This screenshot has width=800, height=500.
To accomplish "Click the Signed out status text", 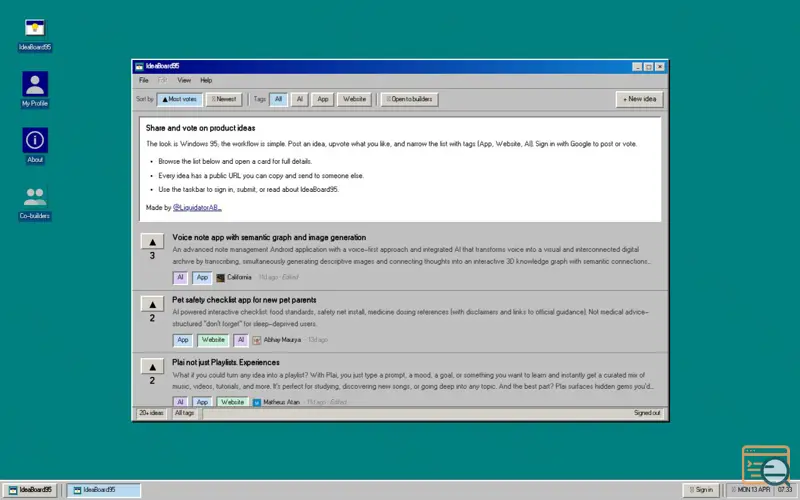I will [x=647, y=413].
